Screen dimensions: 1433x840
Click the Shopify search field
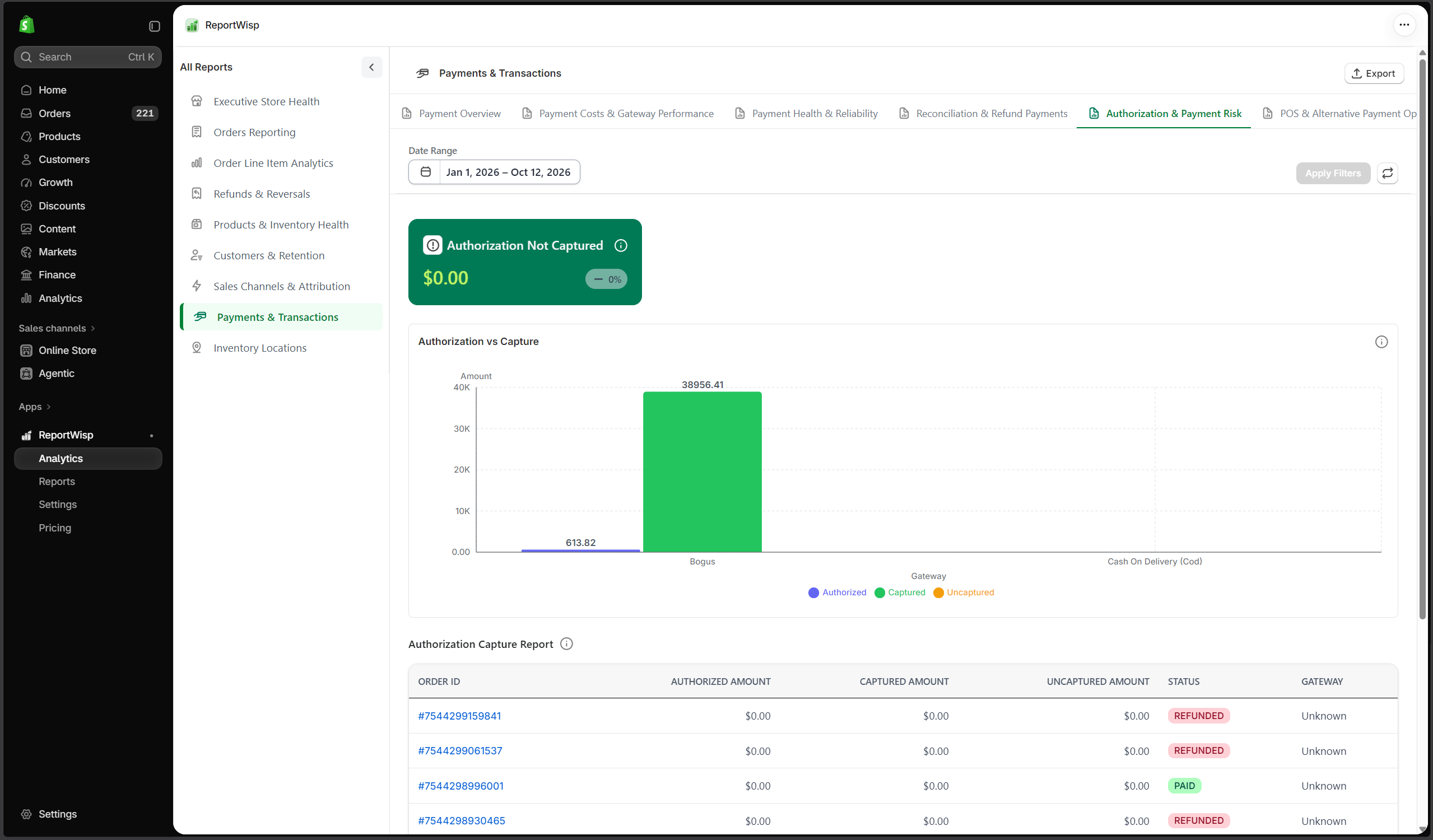click(x=88, y=57)
